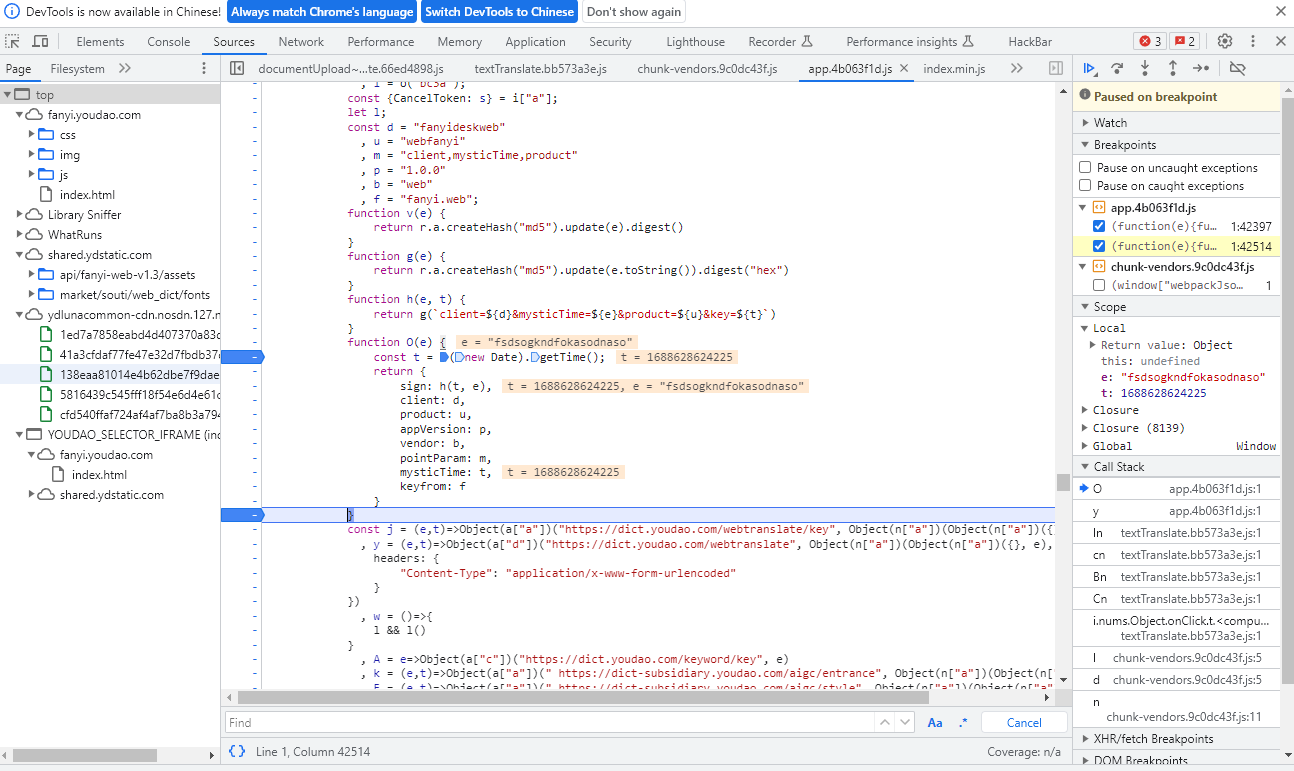Viewport: 1294px width, 771px height.
Task: Open DevTools settings gear
Action: (1225, 41)
